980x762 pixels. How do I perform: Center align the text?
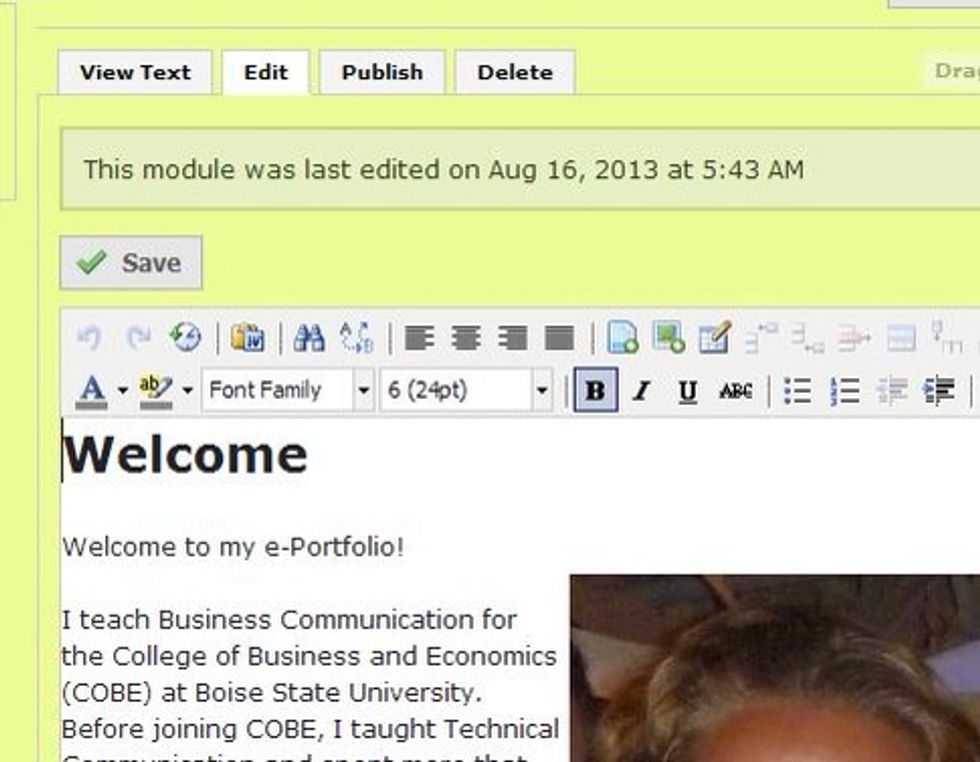pyautogui.click(x=466, y=338)
